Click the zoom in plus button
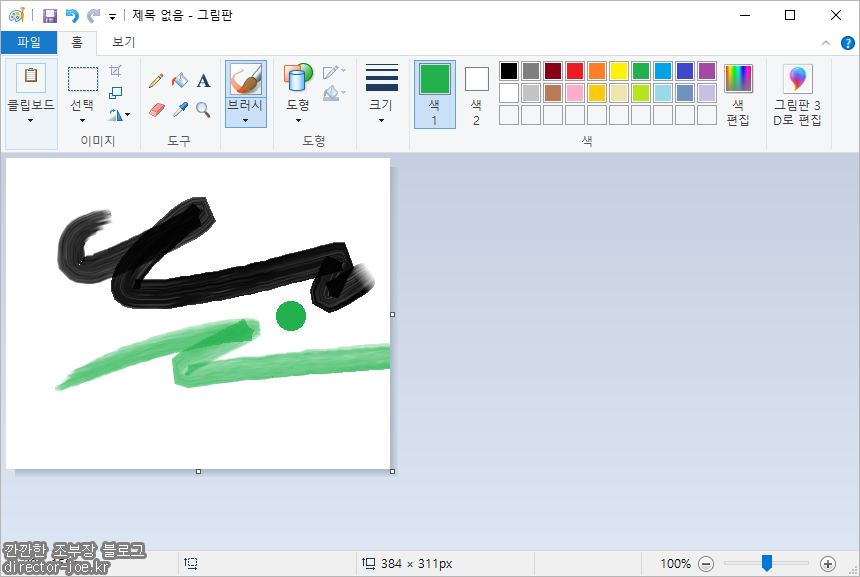 pyautogui.click(x=828, y=563)
